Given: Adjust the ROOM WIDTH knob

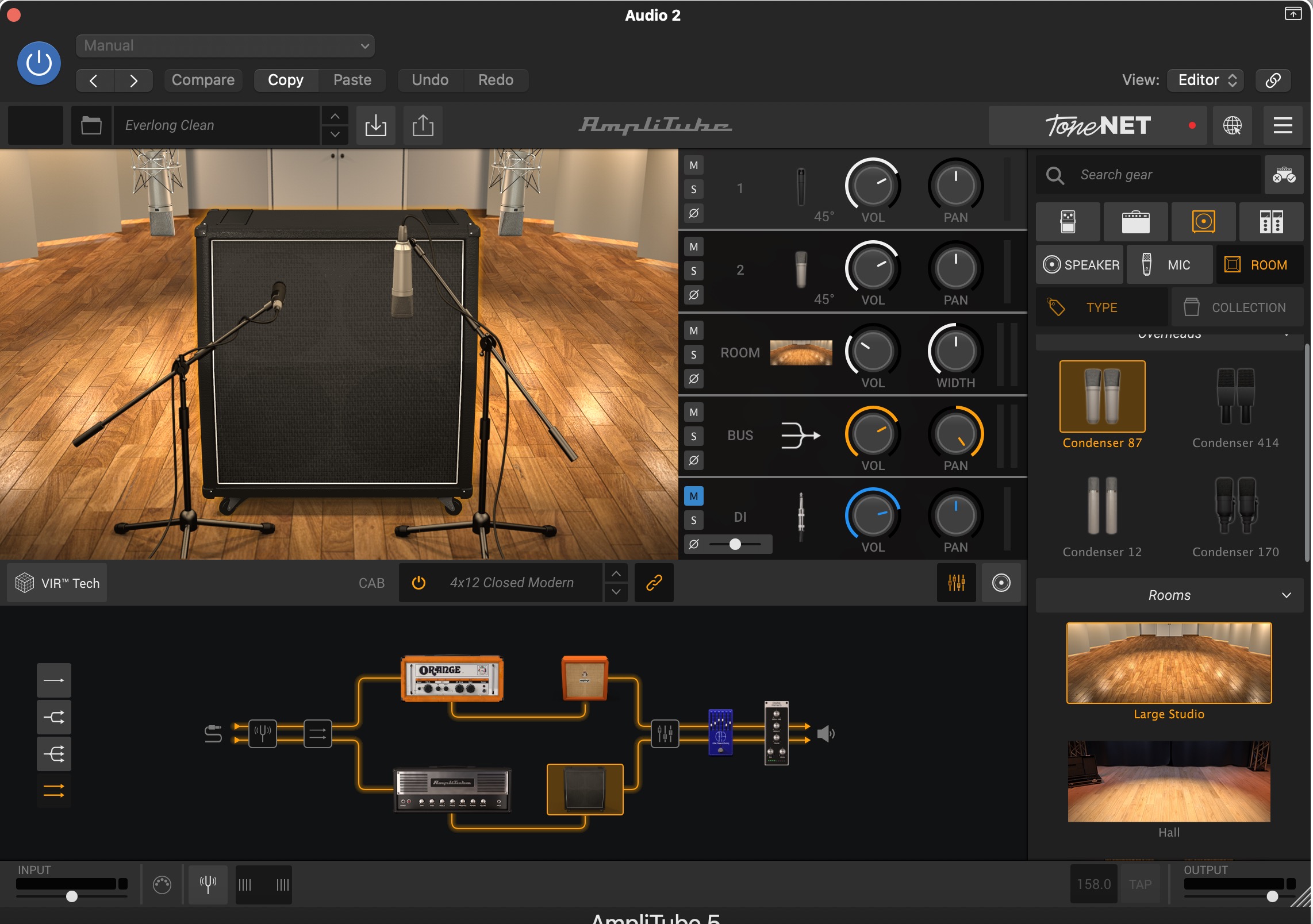Looking at the screenshot, I should pos(955,351).
